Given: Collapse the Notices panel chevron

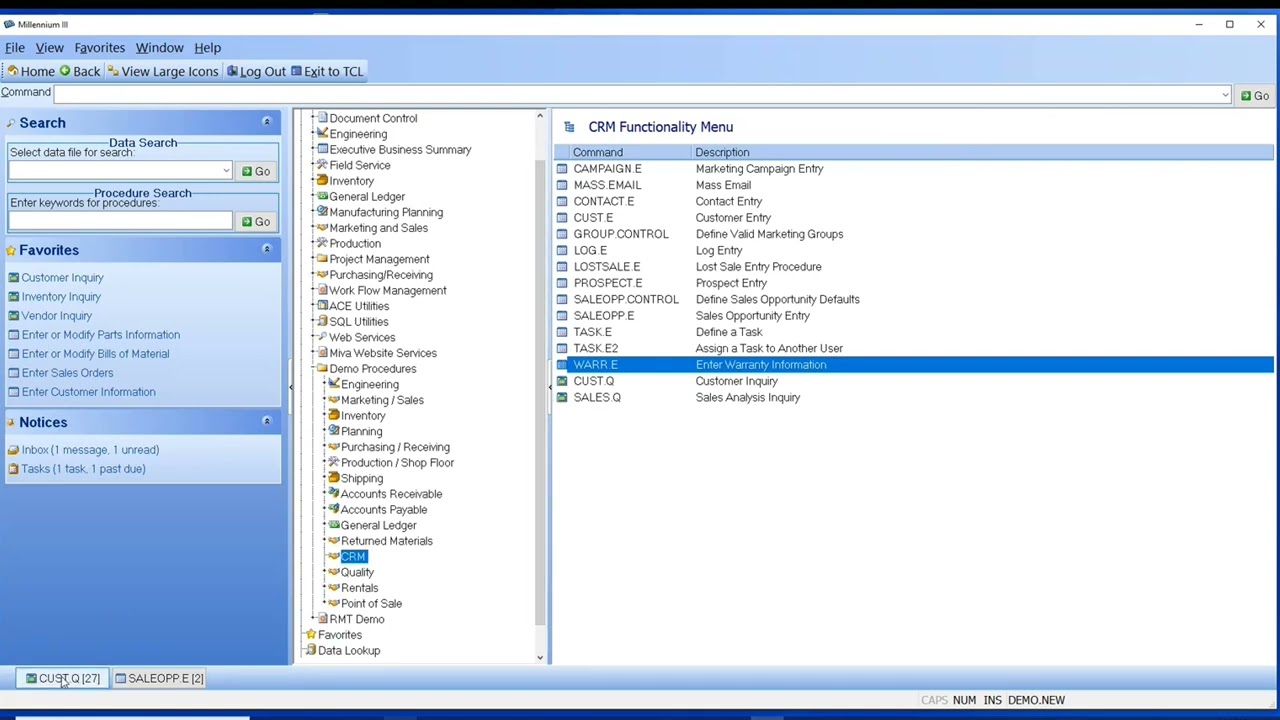Looking at the screenshot, I should (x=267, y=421).
